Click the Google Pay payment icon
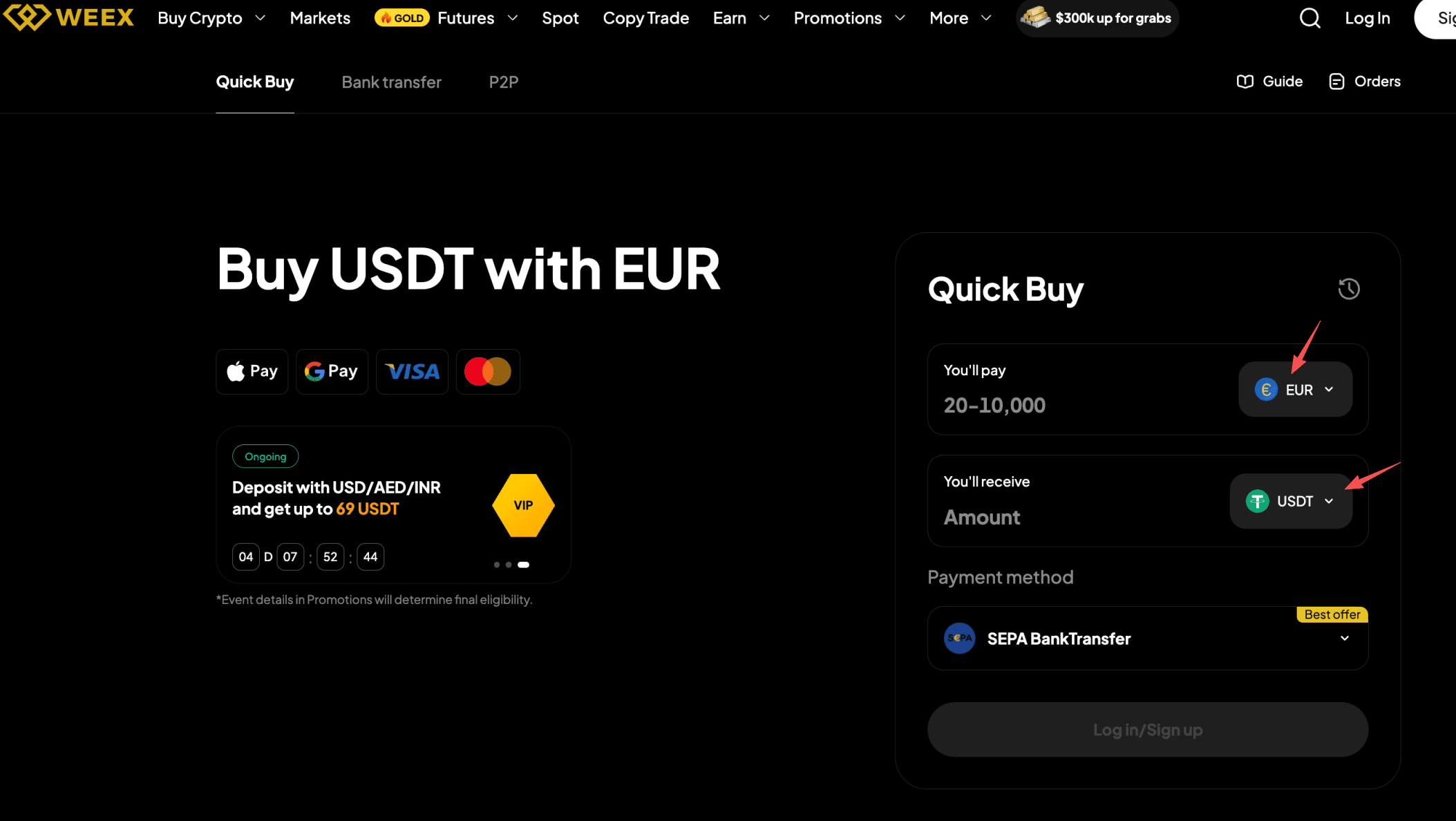1456x821 pixels. coord(332,372)
